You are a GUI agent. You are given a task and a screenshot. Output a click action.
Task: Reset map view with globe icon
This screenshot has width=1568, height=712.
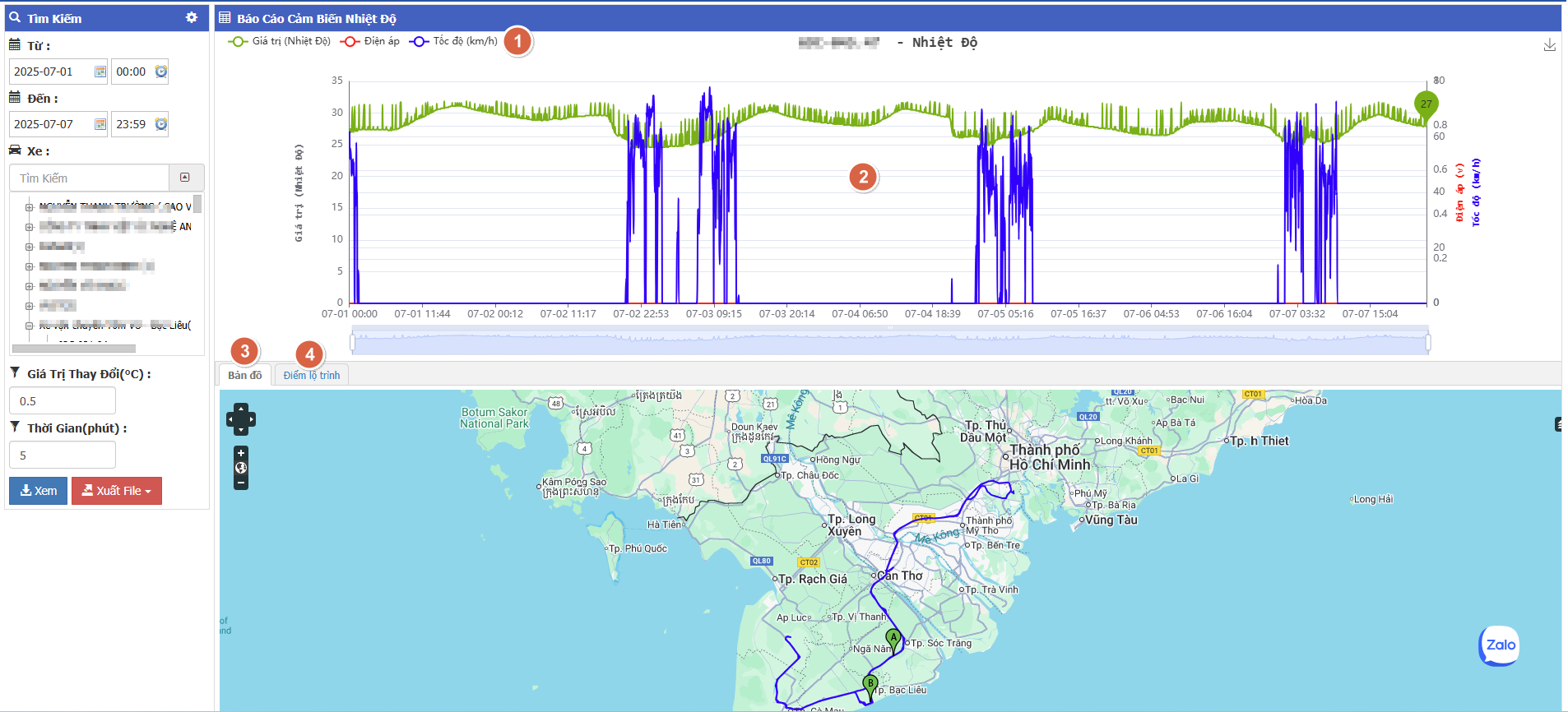click(x=241, y=468)
